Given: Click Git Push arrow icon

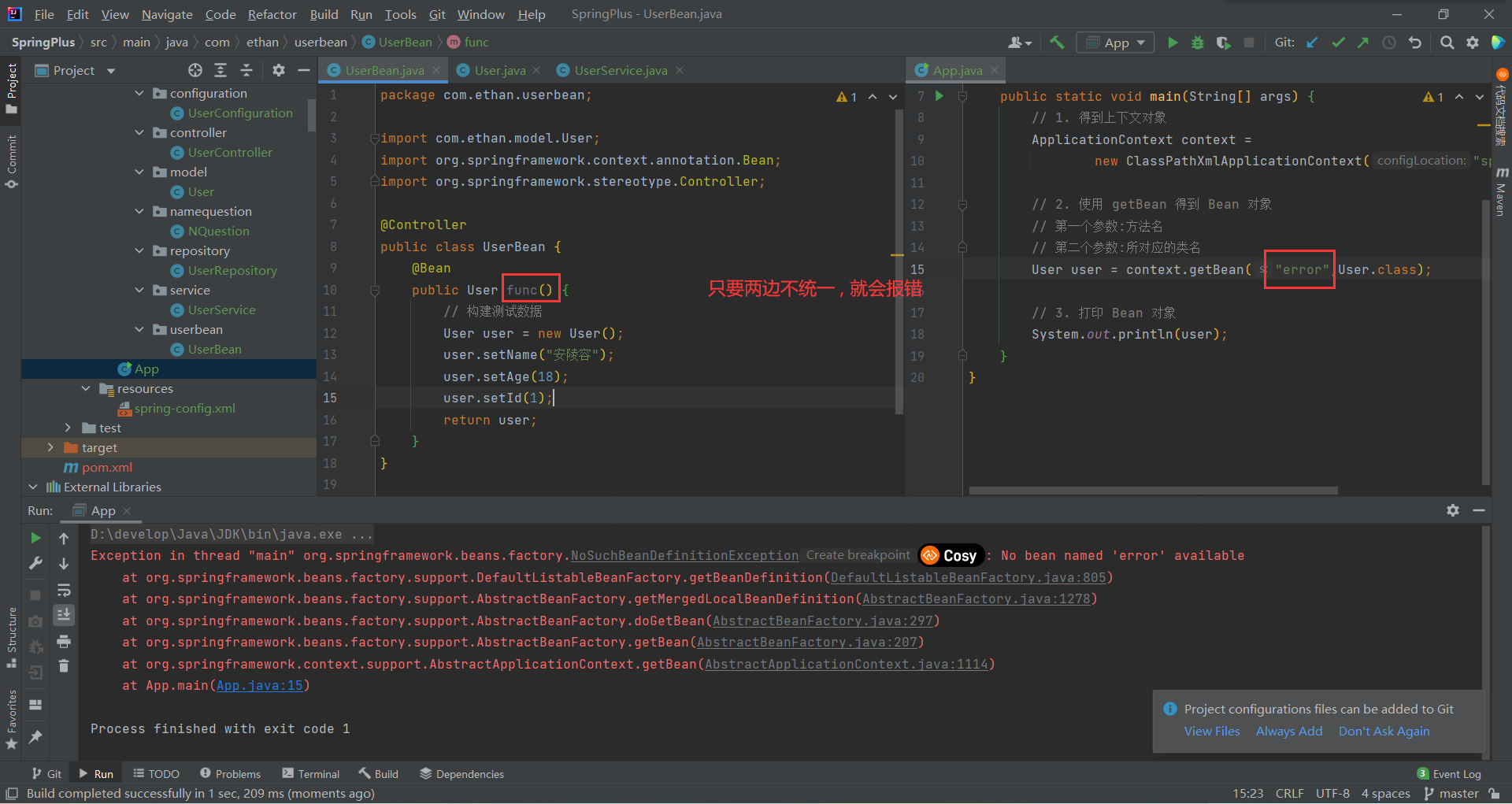Looking at the screenshot, I should pos(1363,43).
